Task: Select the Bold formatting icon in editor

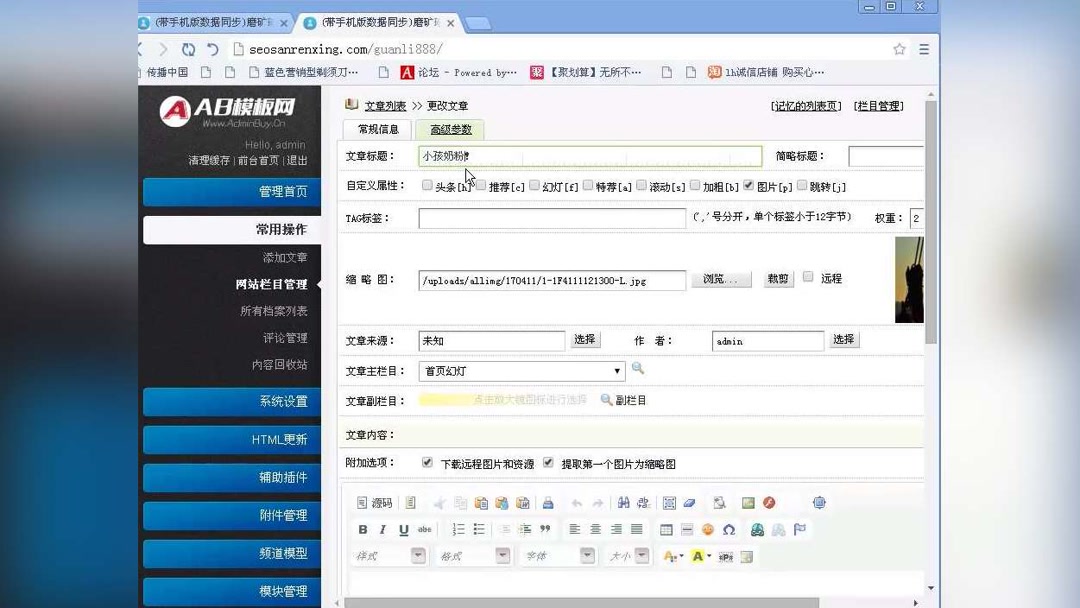Action: [x=363, y=530]
